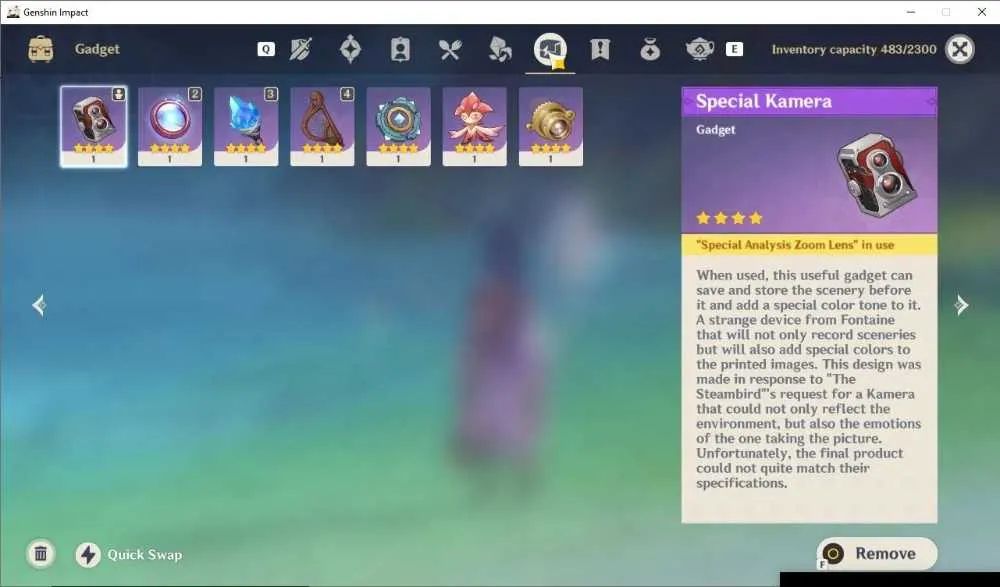This screenshot has height=587, width=1000.
Task: Close the inventory with X button
Action: click(x=960, y=49)
